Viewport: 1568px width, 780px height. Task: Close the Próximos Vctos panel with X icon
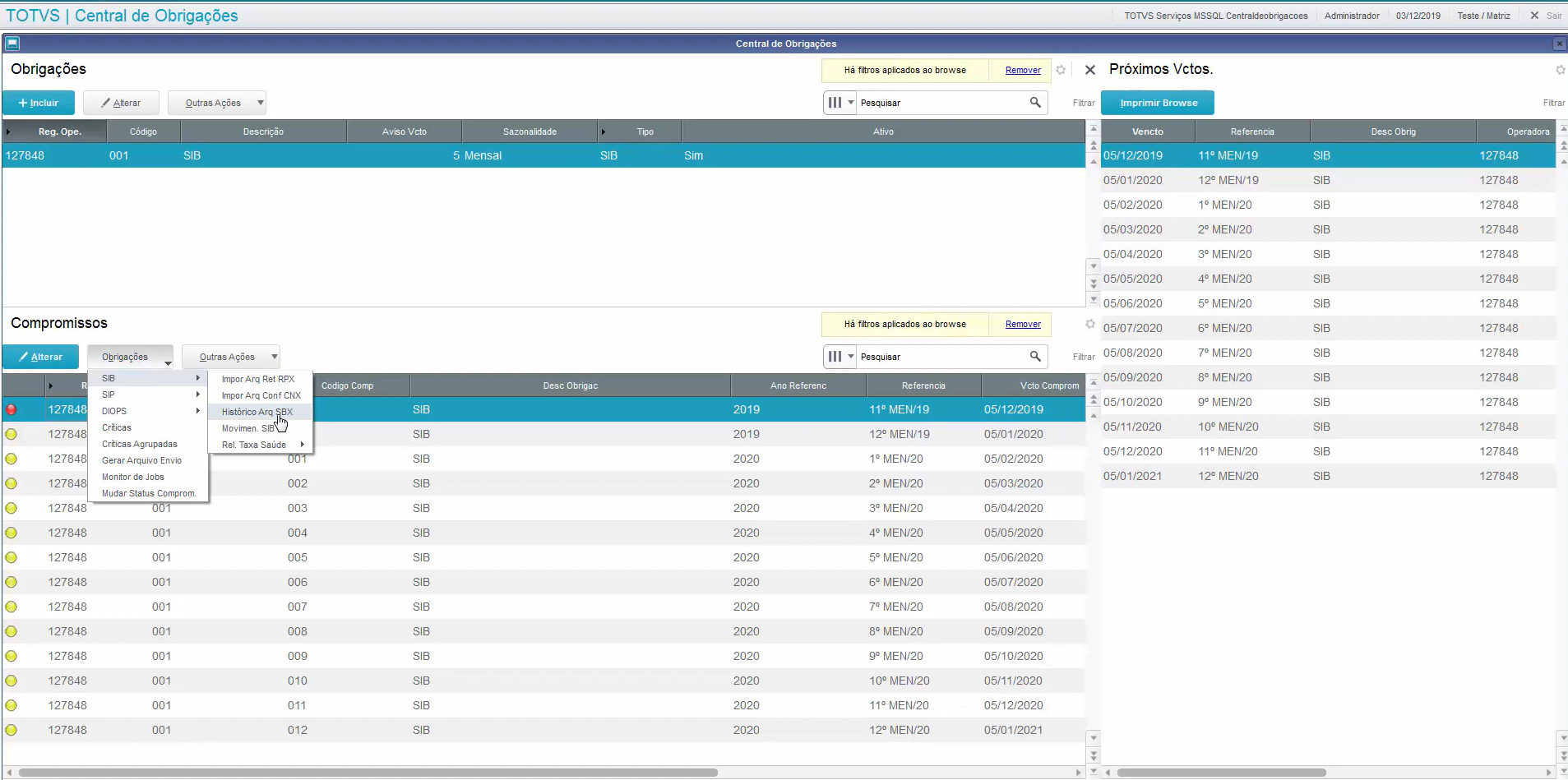[x=1090, y=70]
